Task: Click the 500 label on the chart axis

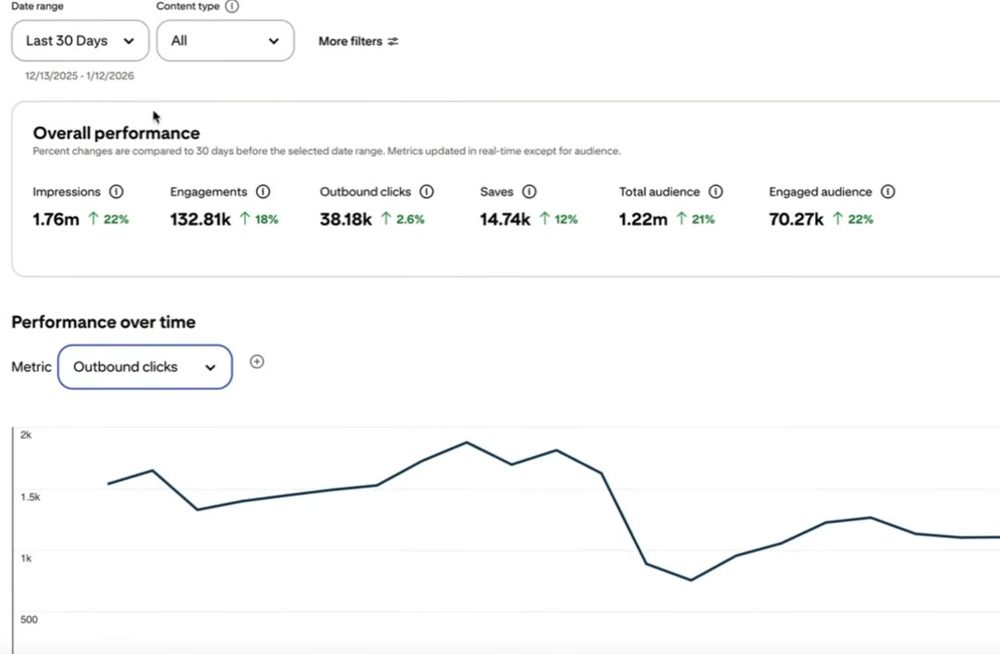Action: click(29, 620)
